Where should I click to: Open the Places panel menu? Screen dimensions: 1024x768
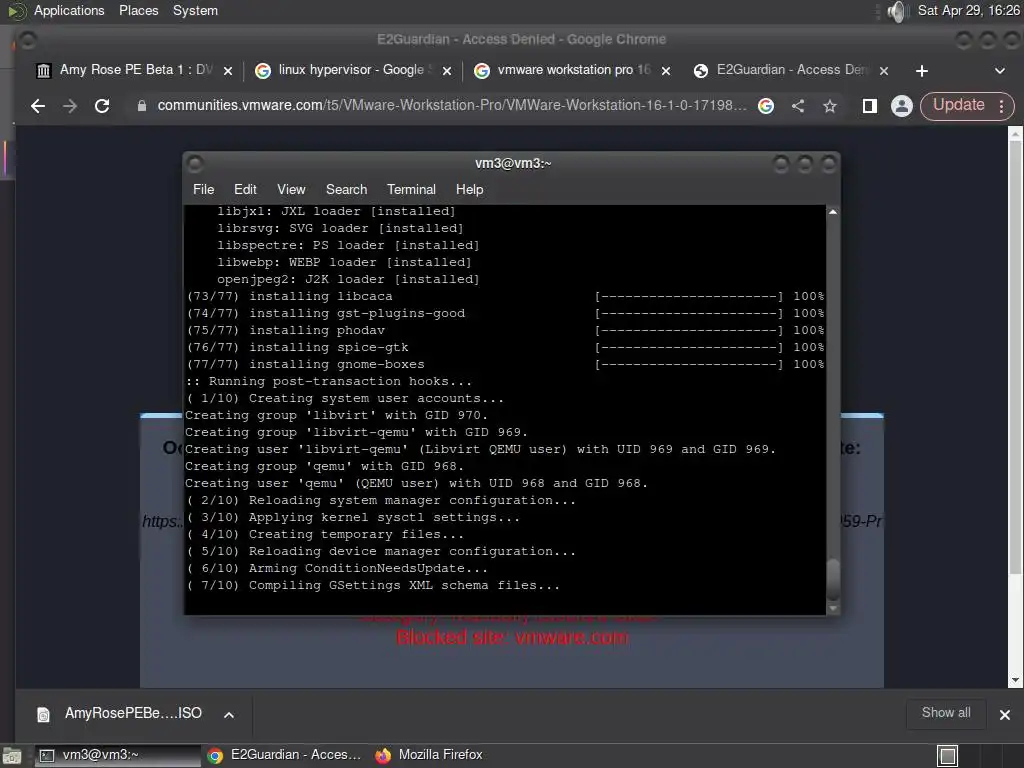(x=138, y=10)
